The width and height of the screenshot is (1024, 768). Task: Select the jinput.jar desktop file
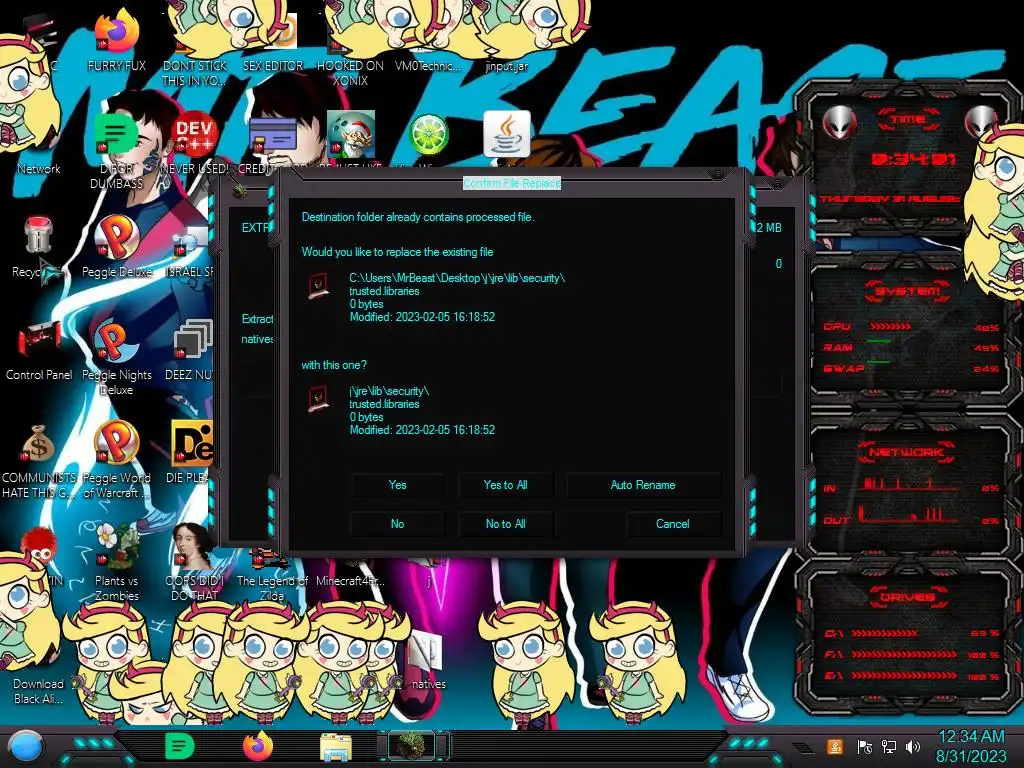coord(506,66)
